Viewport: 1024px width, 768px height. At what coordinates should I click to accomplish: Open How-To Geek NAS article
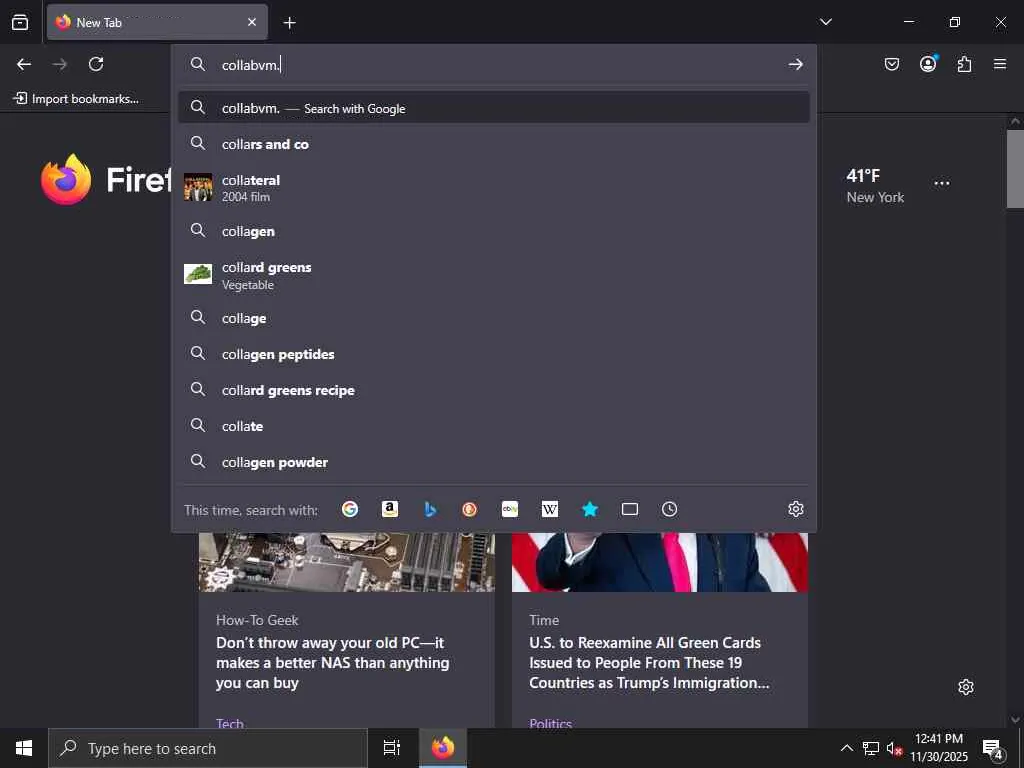pyautogui.click(x=332, y=662)
